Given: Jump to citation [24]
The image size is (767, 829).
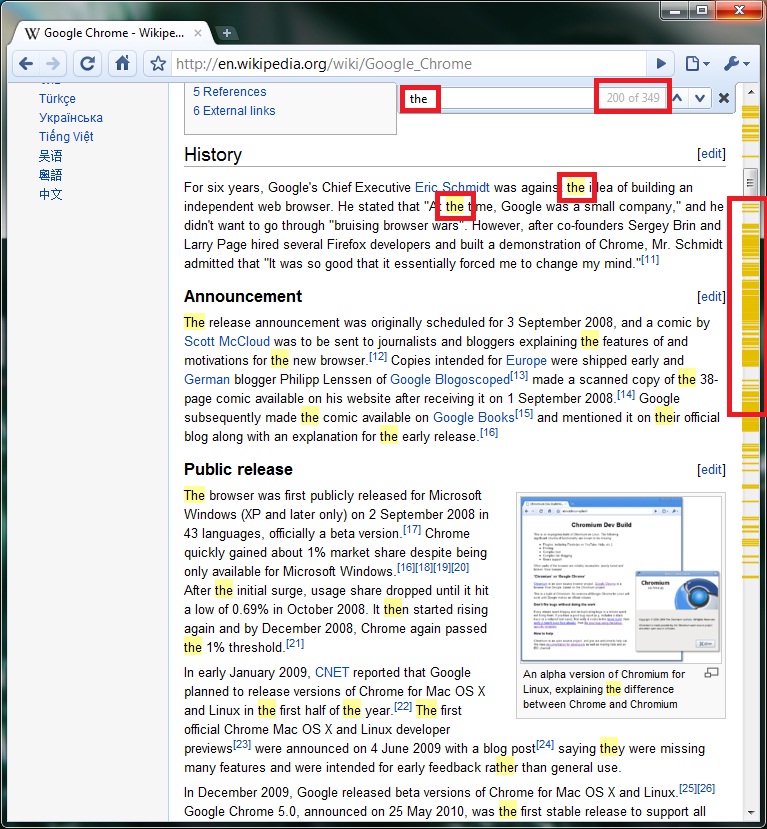Looking at the screenshot, I should [x=545, y=744].
